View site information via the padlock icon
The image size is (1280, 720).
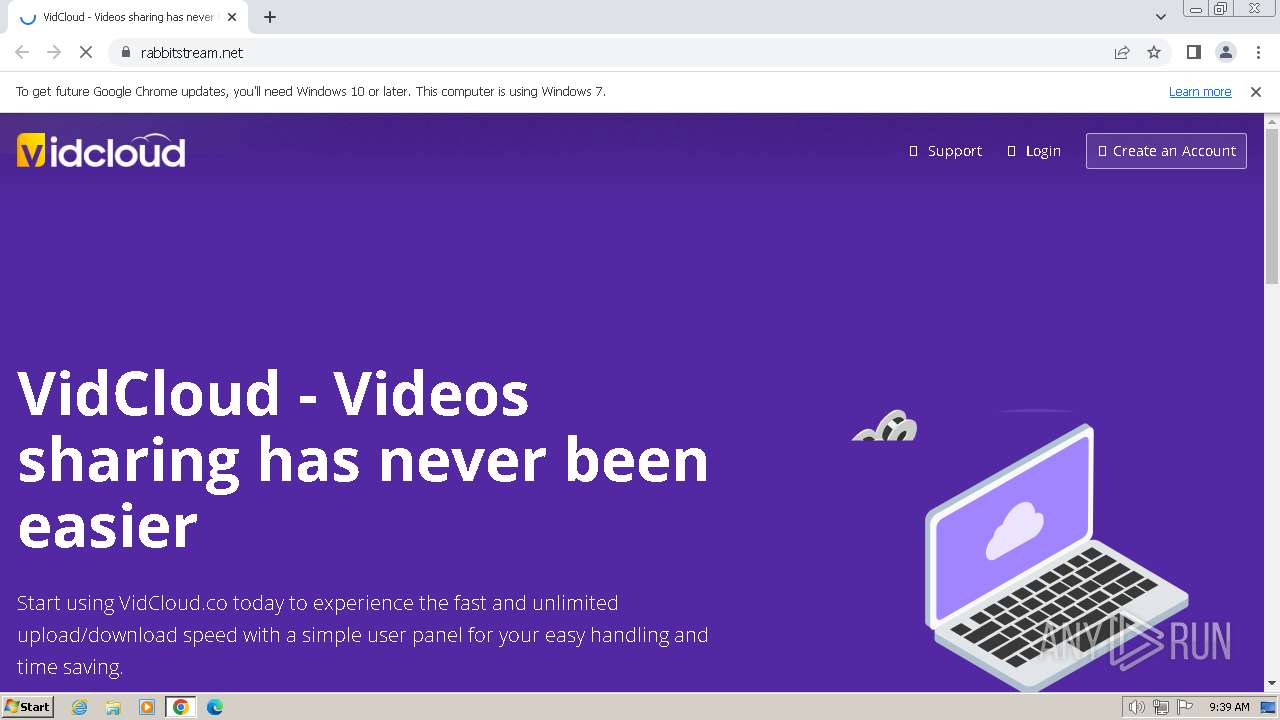126,52
